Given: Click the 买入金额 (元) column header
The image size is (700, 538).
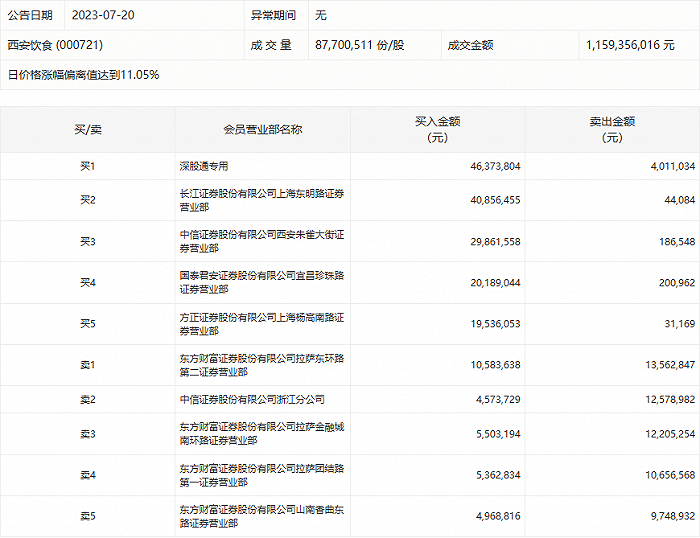Looking at the screenshot, I should click(438, 129).
